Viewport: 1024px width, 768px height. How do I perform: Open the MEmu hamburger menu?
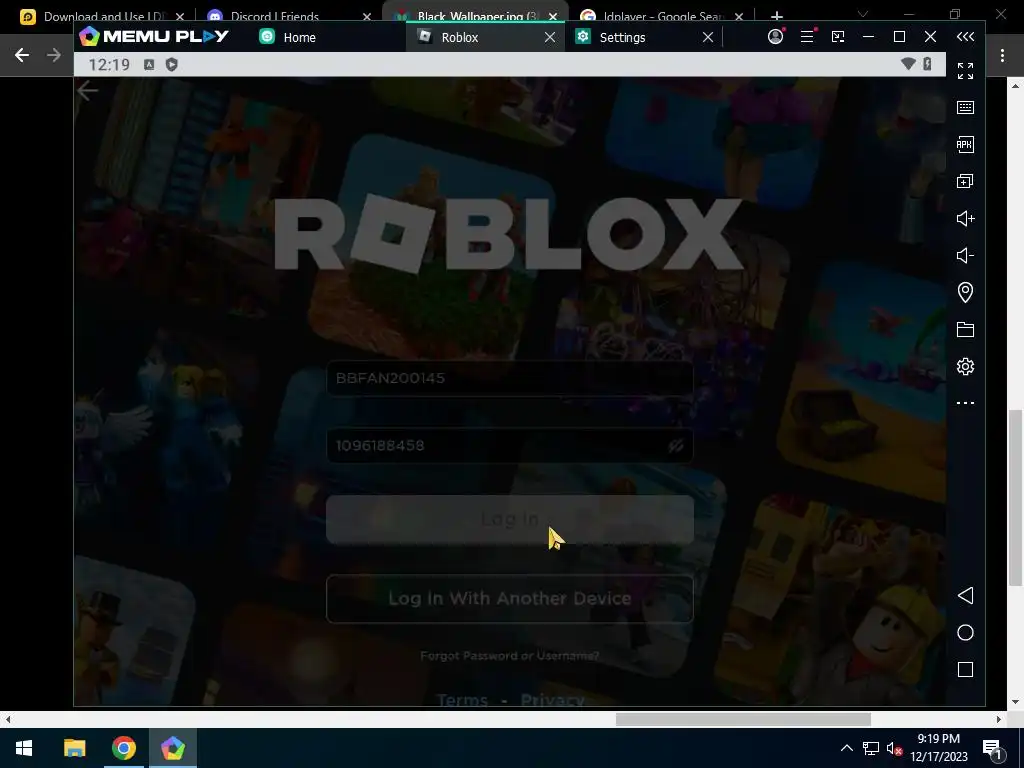pyautogui.click(x=807, y=37)
